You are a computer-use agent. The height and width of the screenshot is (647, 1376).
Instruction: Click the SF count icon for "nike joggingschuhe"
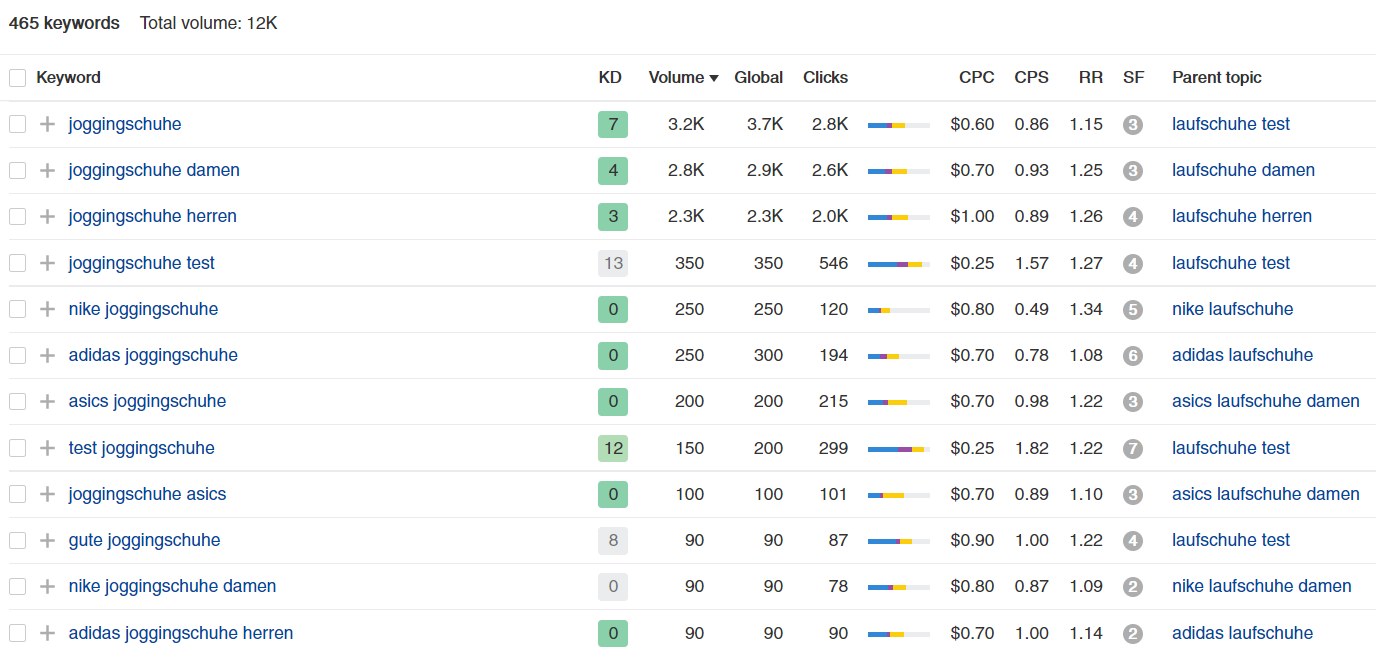click(1133, 309)
